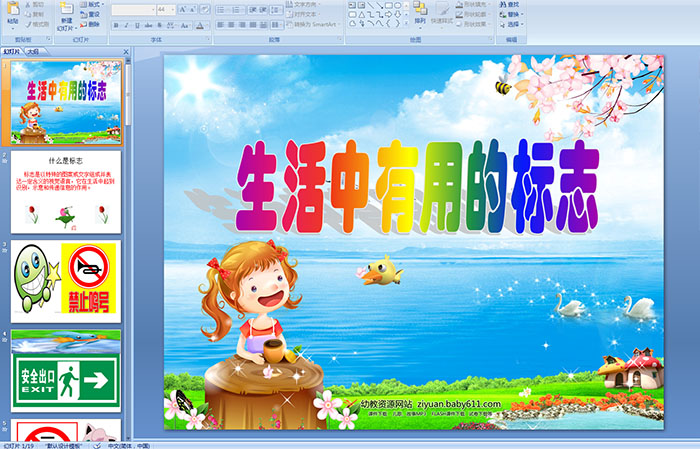
Task: Click the Reset (重设) slide button
Action: click(x=92, y=16)
